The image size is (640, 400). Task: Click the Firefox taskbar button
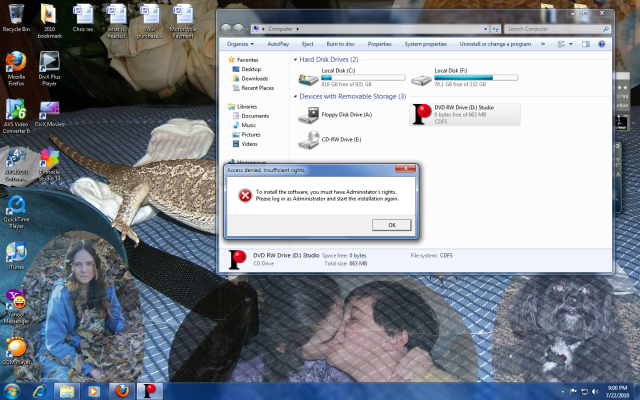122,391
